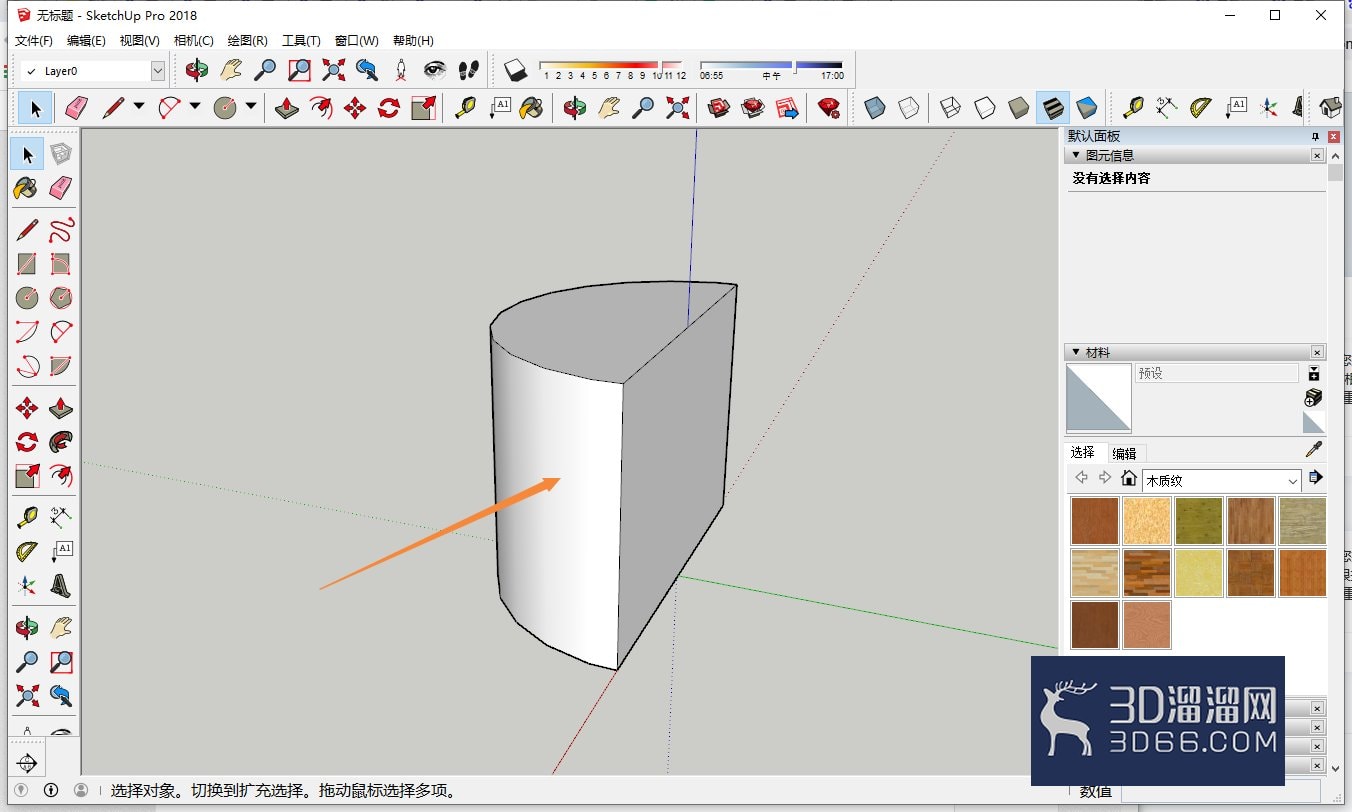Click the sample paint eyedropper button
The height and width of the screenshot is (812, 1352).
tap(1313, 450)
